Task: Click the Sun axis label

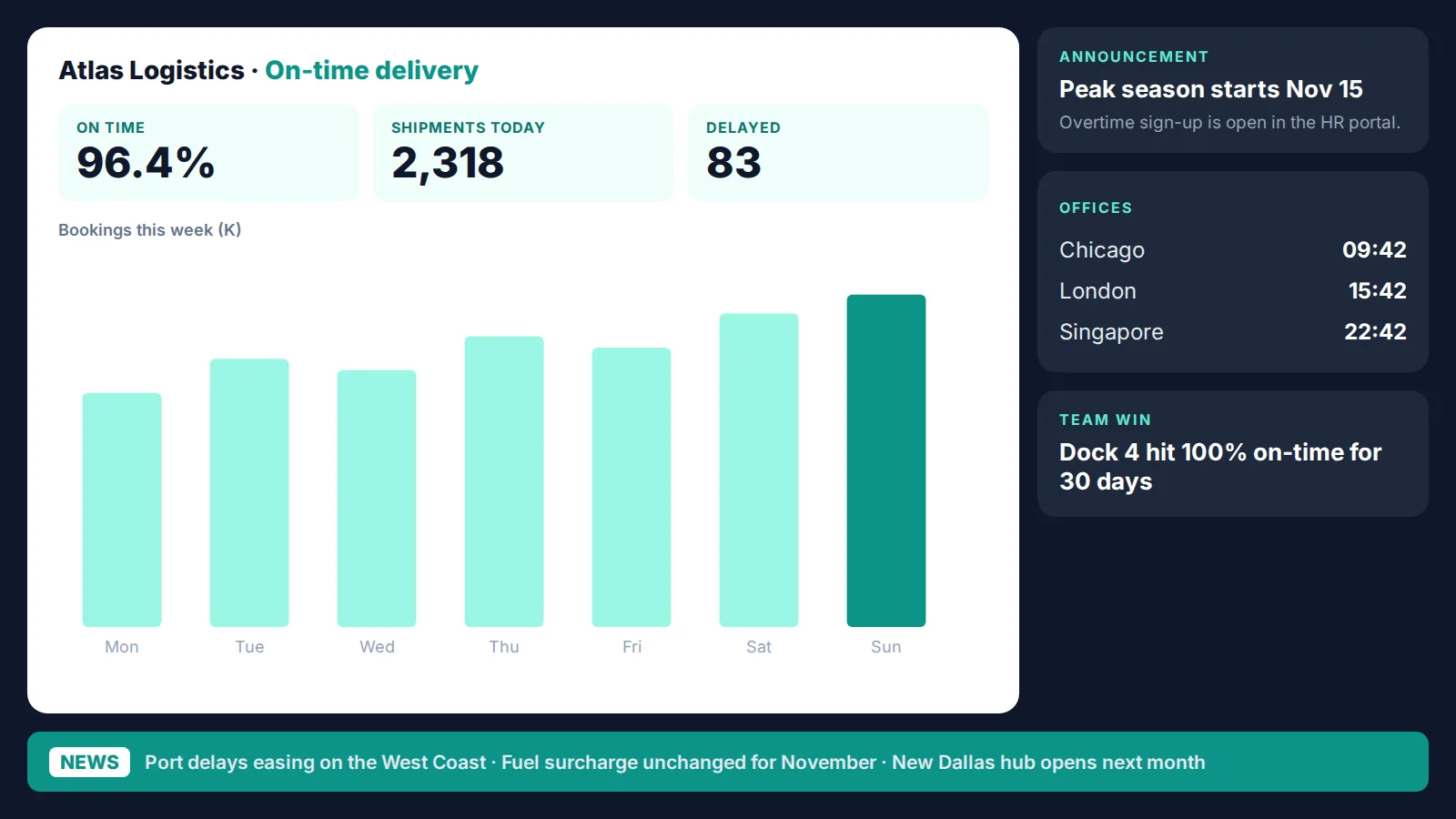Action: tap(886, 646)
